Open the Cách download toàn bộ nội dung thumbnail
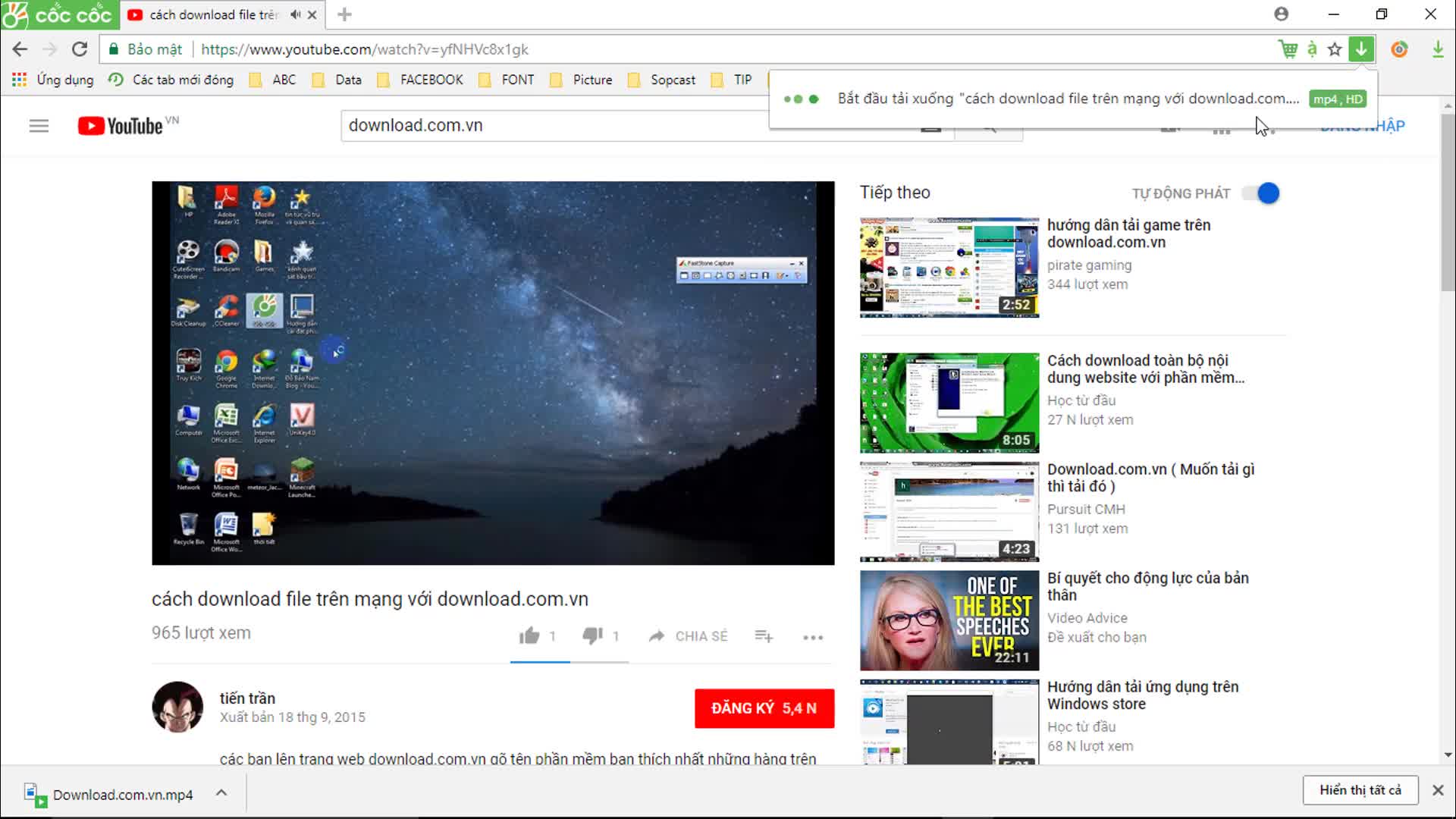1456x819 pixels. pos(949,403)
